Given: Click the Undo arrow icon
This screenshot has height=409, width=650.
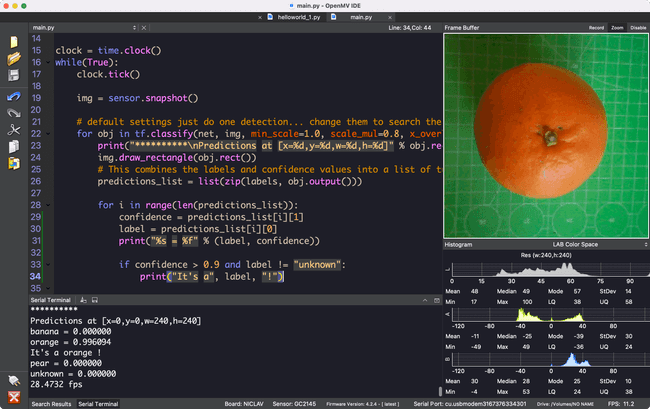Looking at the screenshot, I should click(x=13, y=97).
